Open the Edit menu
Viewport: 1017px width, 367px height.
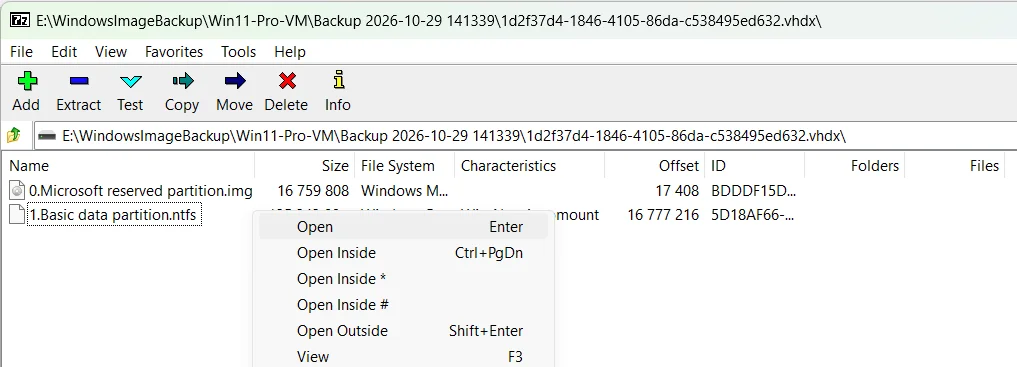tap(64, 52)
